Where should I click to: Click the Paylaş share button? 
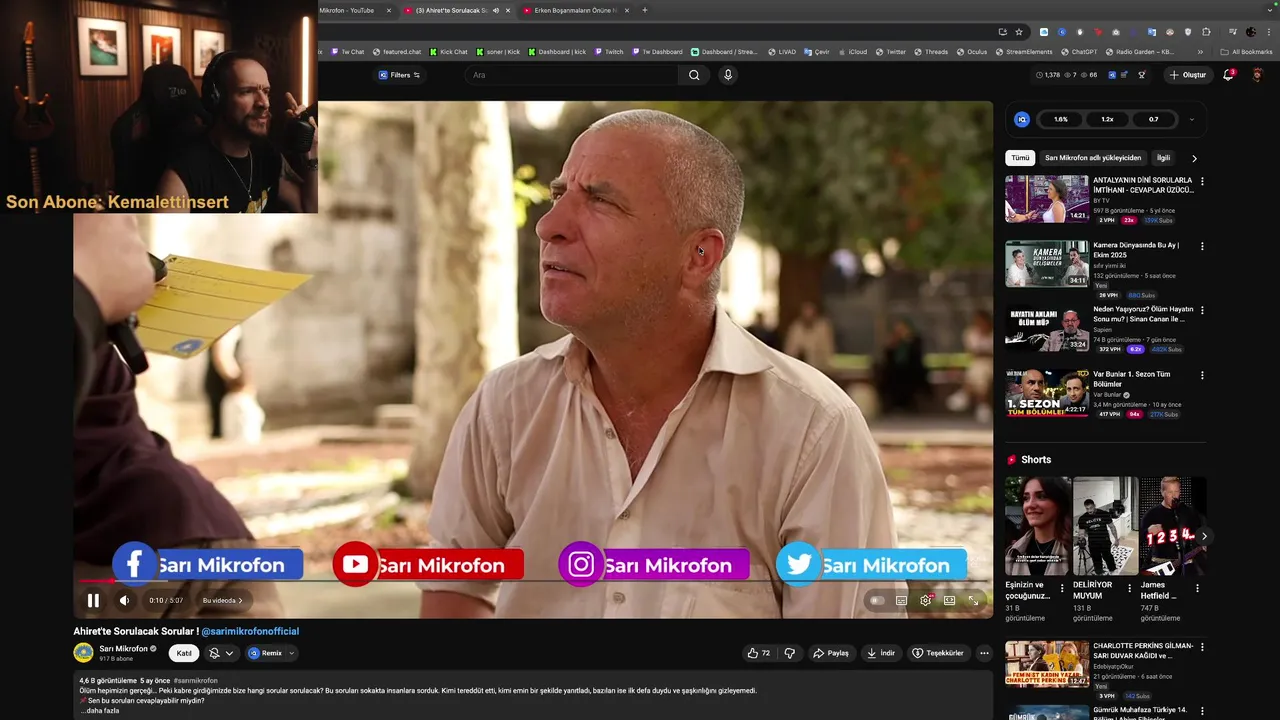pos(831,653)
